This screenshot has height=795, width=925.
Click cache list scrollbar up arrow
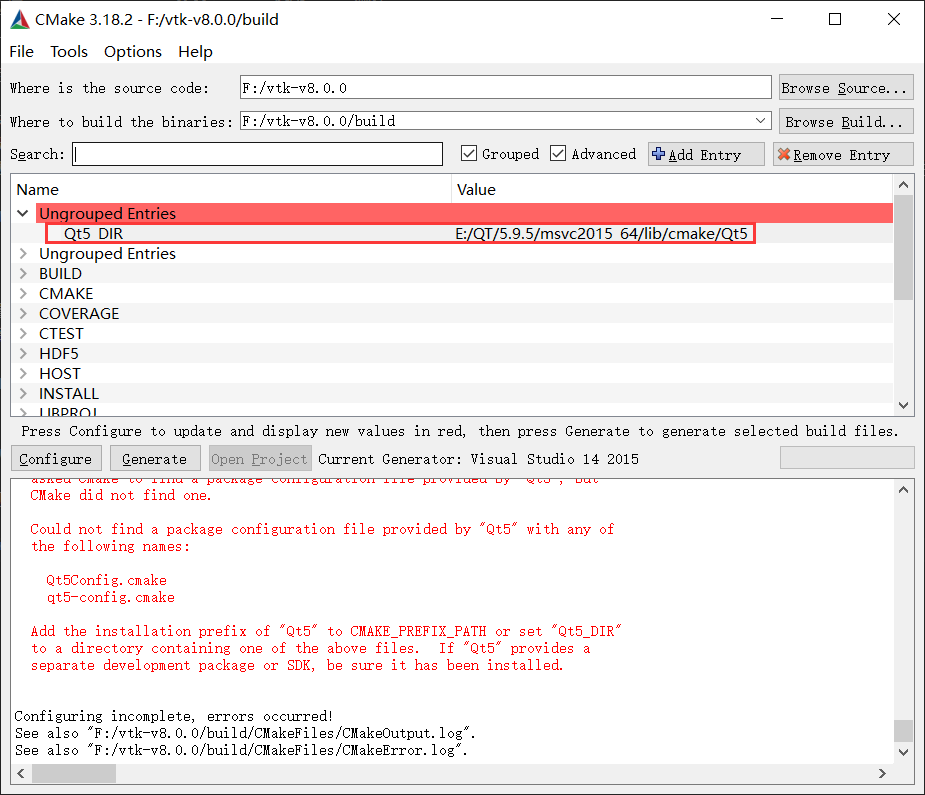pyautogui.click(x=903, y=185)
